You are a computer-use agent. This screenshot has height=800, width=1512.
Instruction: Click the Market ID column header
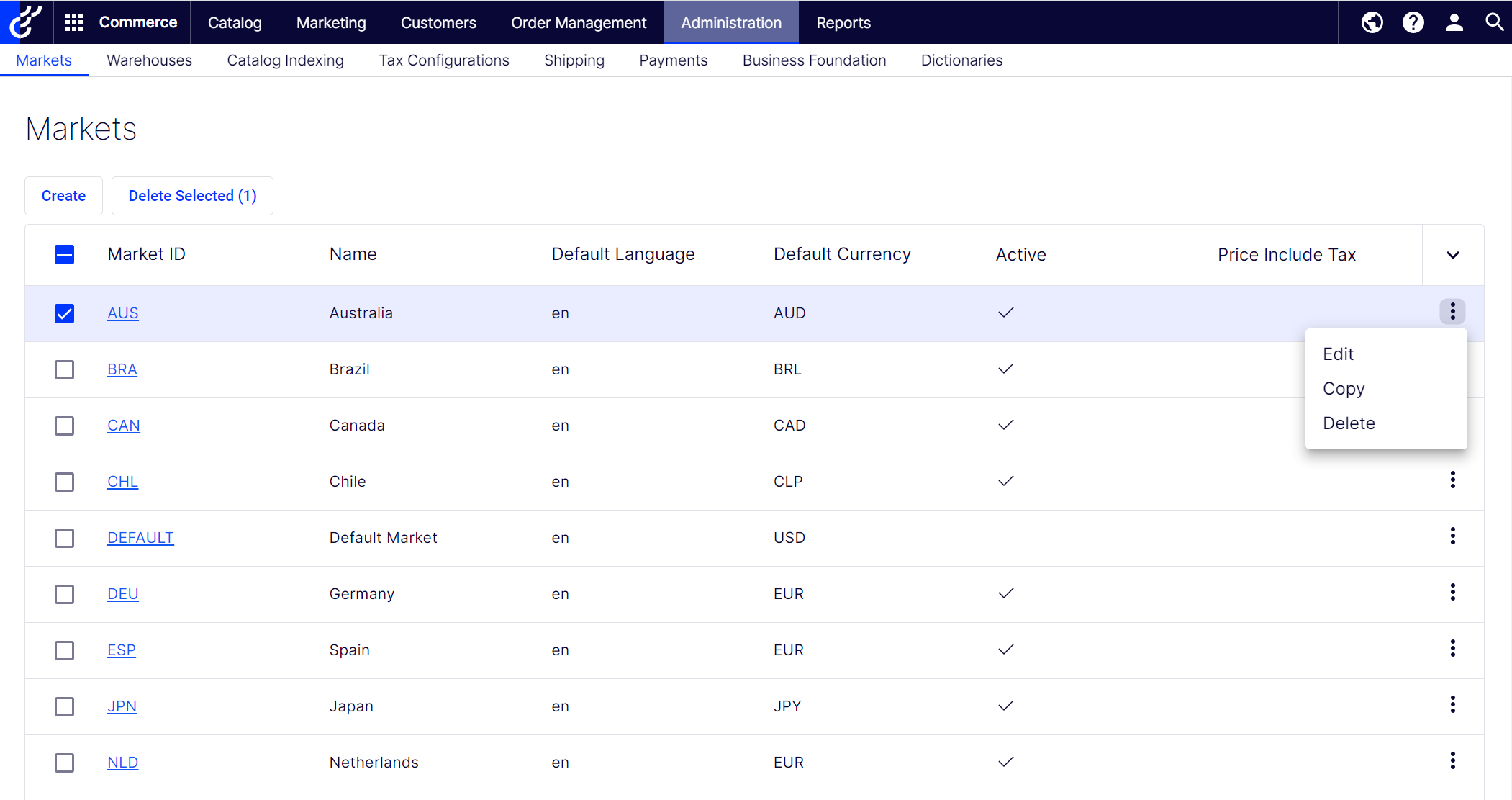point(146,254)
